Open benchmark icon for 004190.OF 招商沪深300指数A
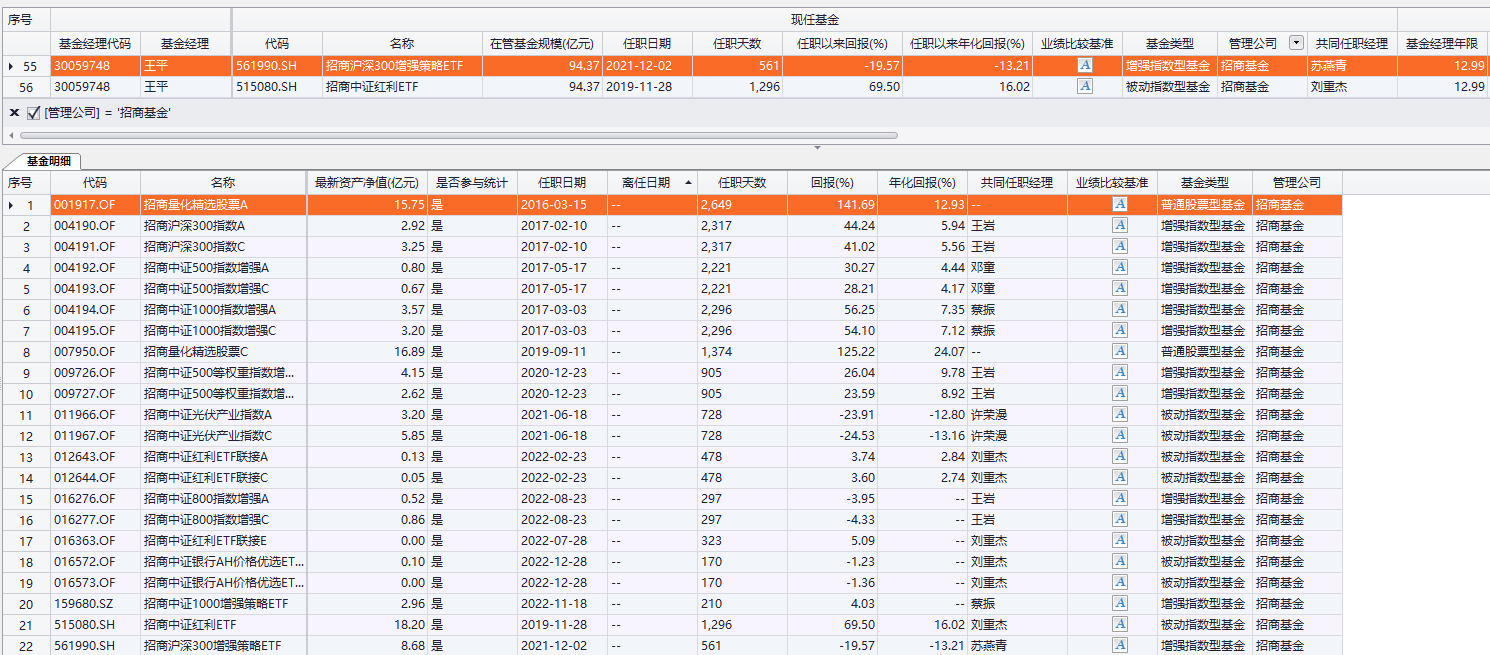 click(x=1120, y=225)
